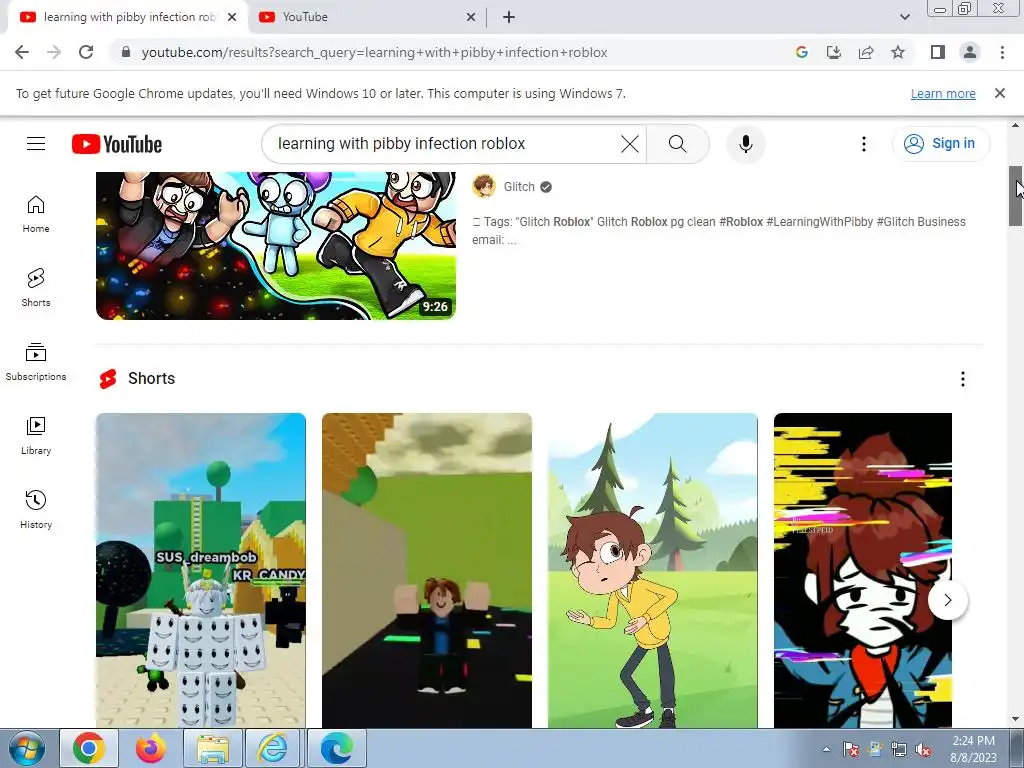Click the muted volume tray icon

923,749
